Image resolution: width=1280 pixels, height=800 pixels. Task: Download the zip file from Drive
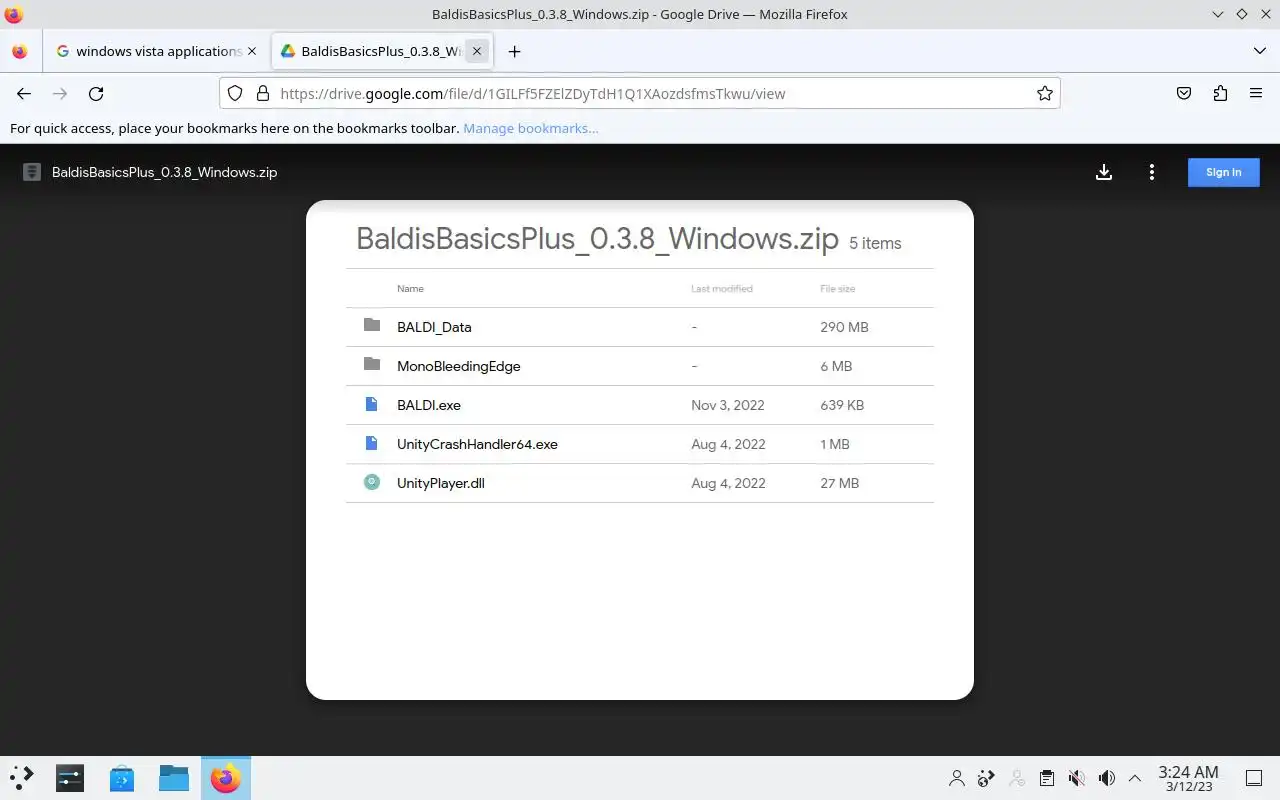pos(1104,172)
